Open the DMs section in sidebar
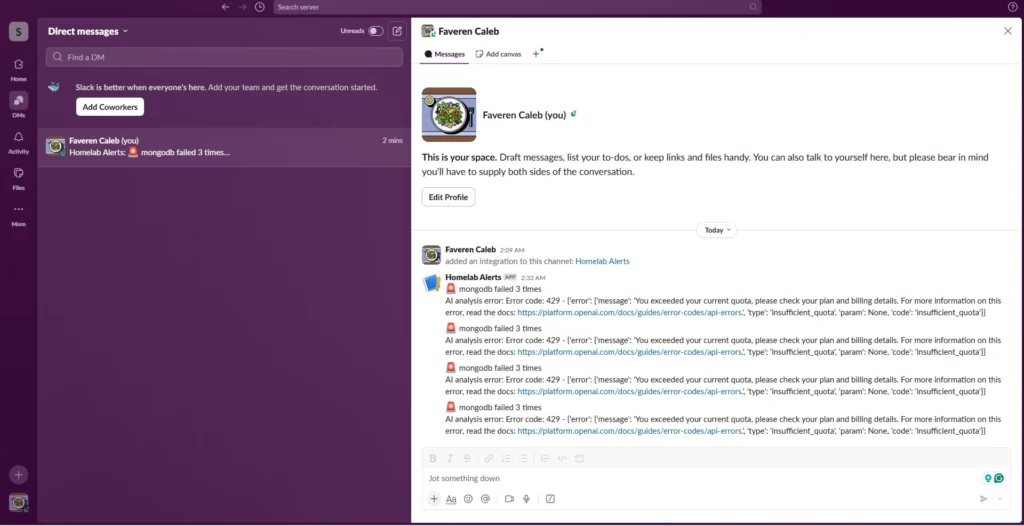The height and width of the screenshot is (526, 1024). (18, 105)
